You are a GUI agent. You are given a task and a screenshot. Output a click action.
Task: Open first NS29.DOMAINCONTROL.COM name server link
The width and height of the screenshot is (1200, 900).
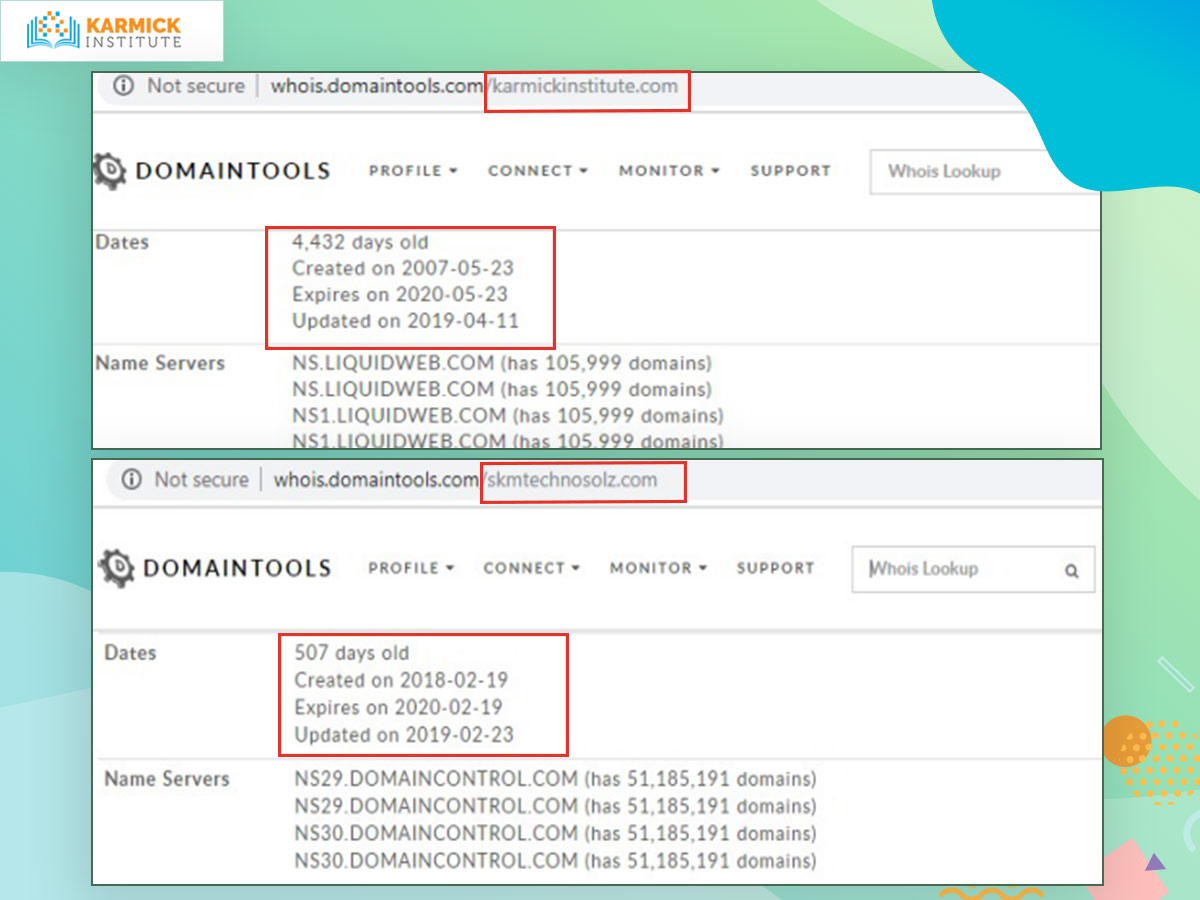tap(436, 779)
